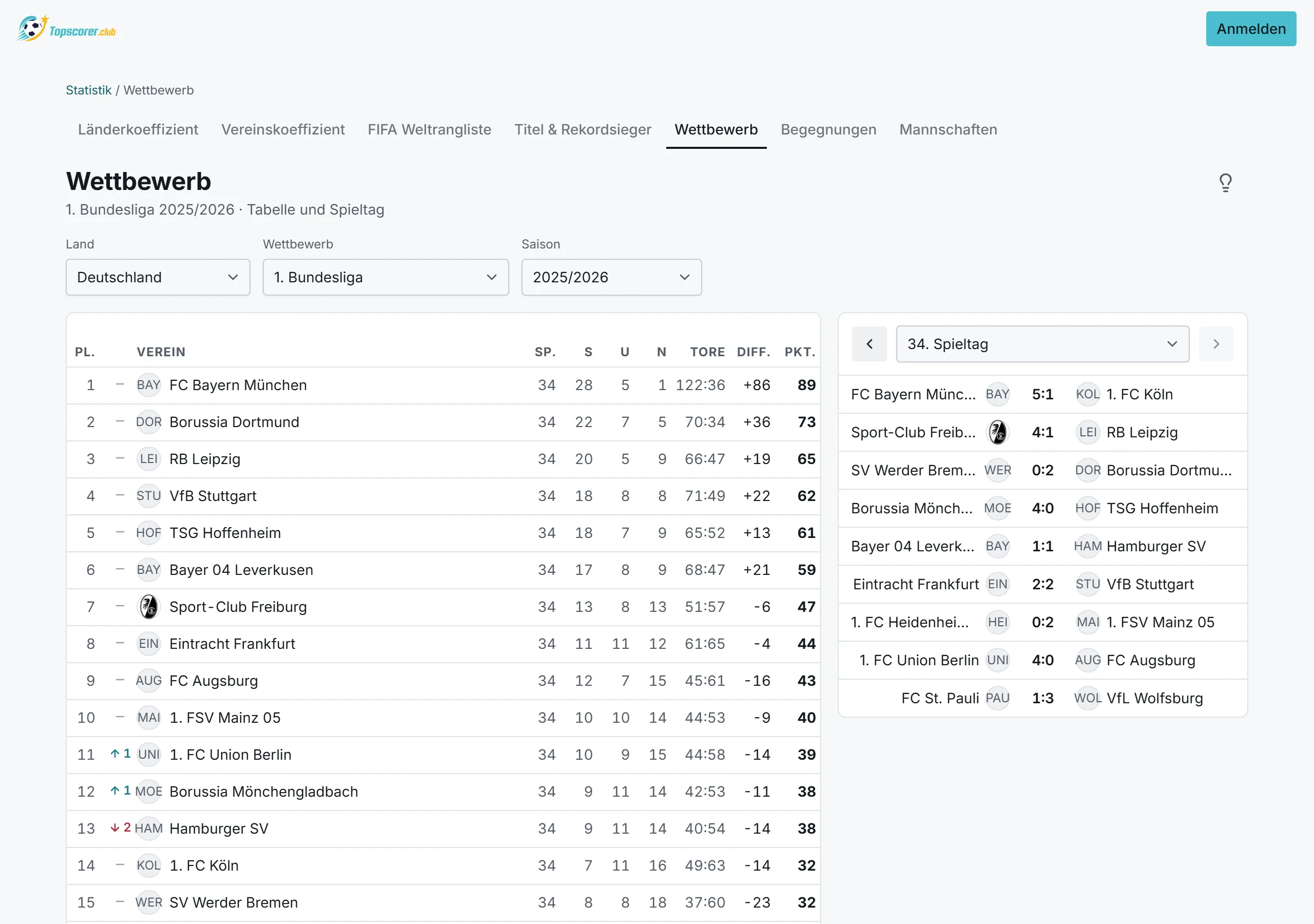Select the Wettbewerb tab
The height and width of the screenshot is (924, 1314).
716,130
